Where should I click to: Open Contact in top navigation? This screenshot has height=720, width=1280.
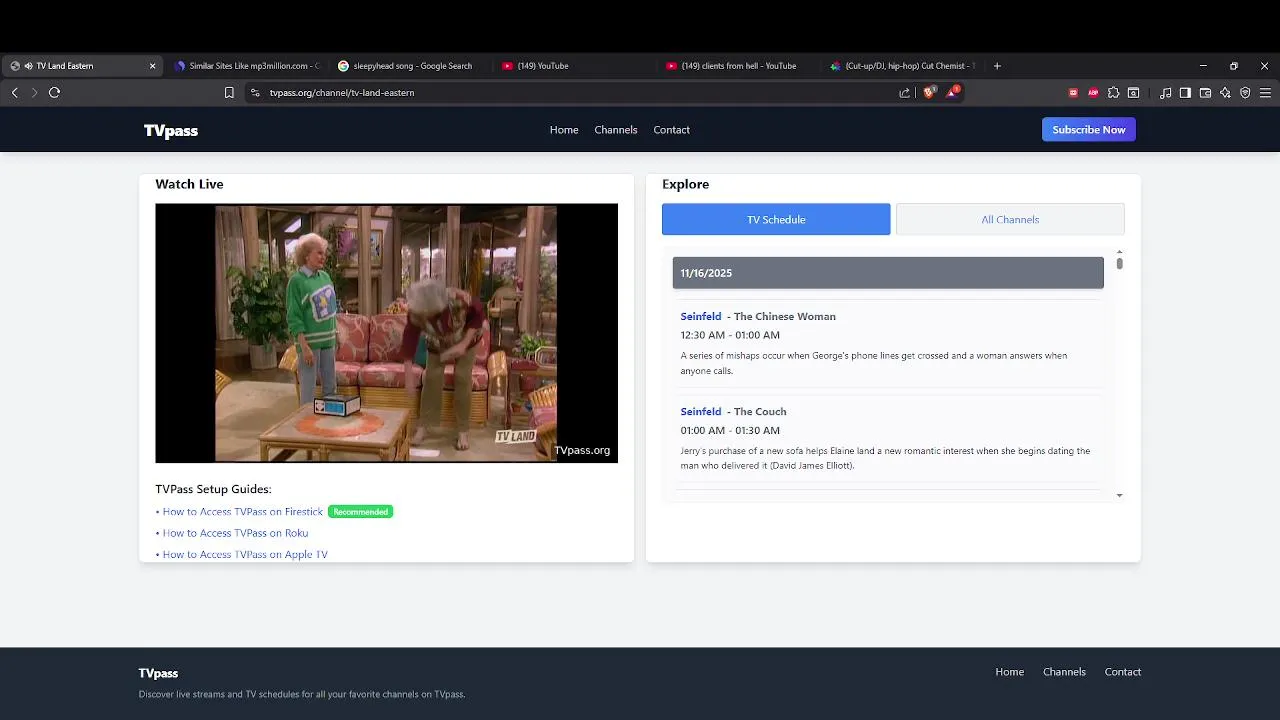click(x=671, y=130)
